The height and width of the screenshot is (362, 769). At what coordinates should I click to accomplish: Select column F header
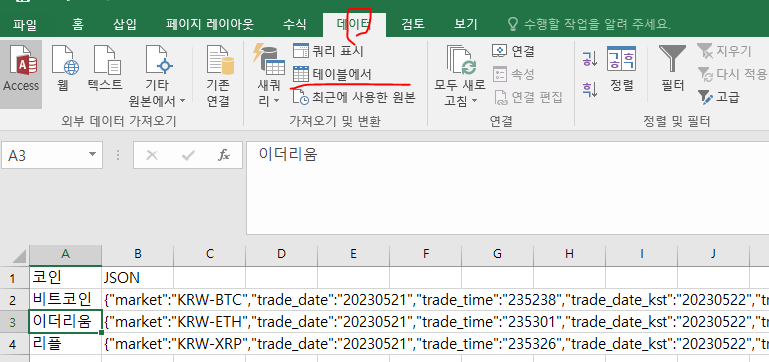[x=426, y=254]
